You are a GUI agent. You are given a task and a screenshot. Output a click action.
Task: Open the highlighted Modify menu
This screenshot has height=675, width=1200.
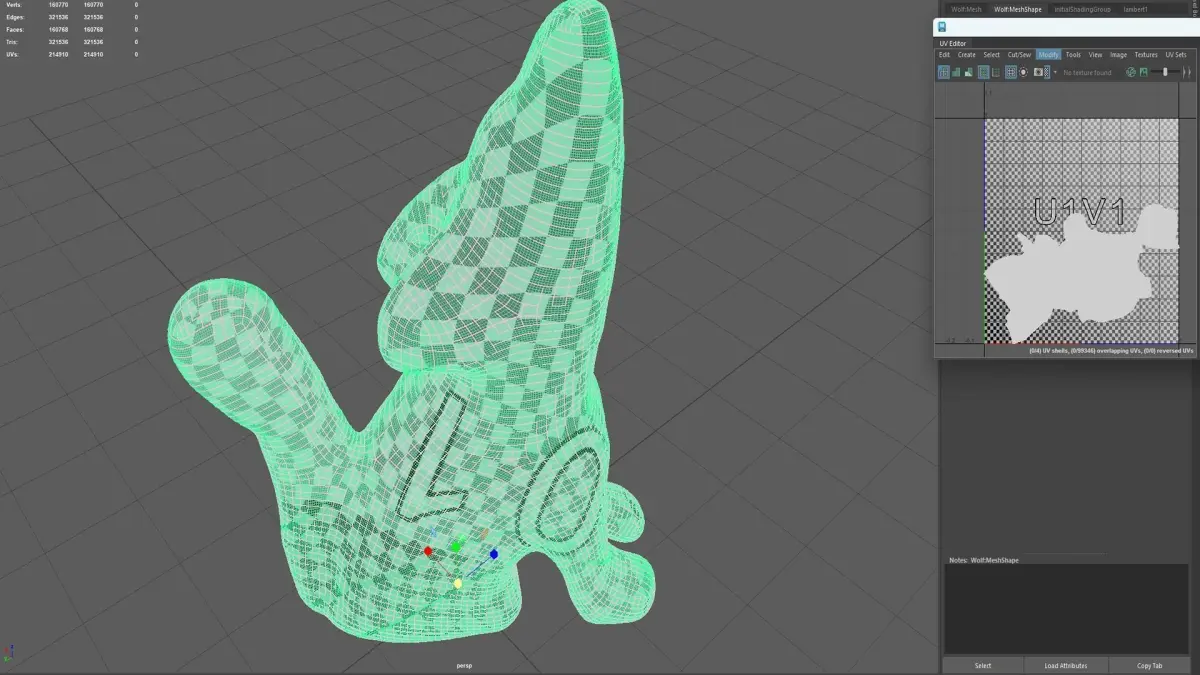1048,55
